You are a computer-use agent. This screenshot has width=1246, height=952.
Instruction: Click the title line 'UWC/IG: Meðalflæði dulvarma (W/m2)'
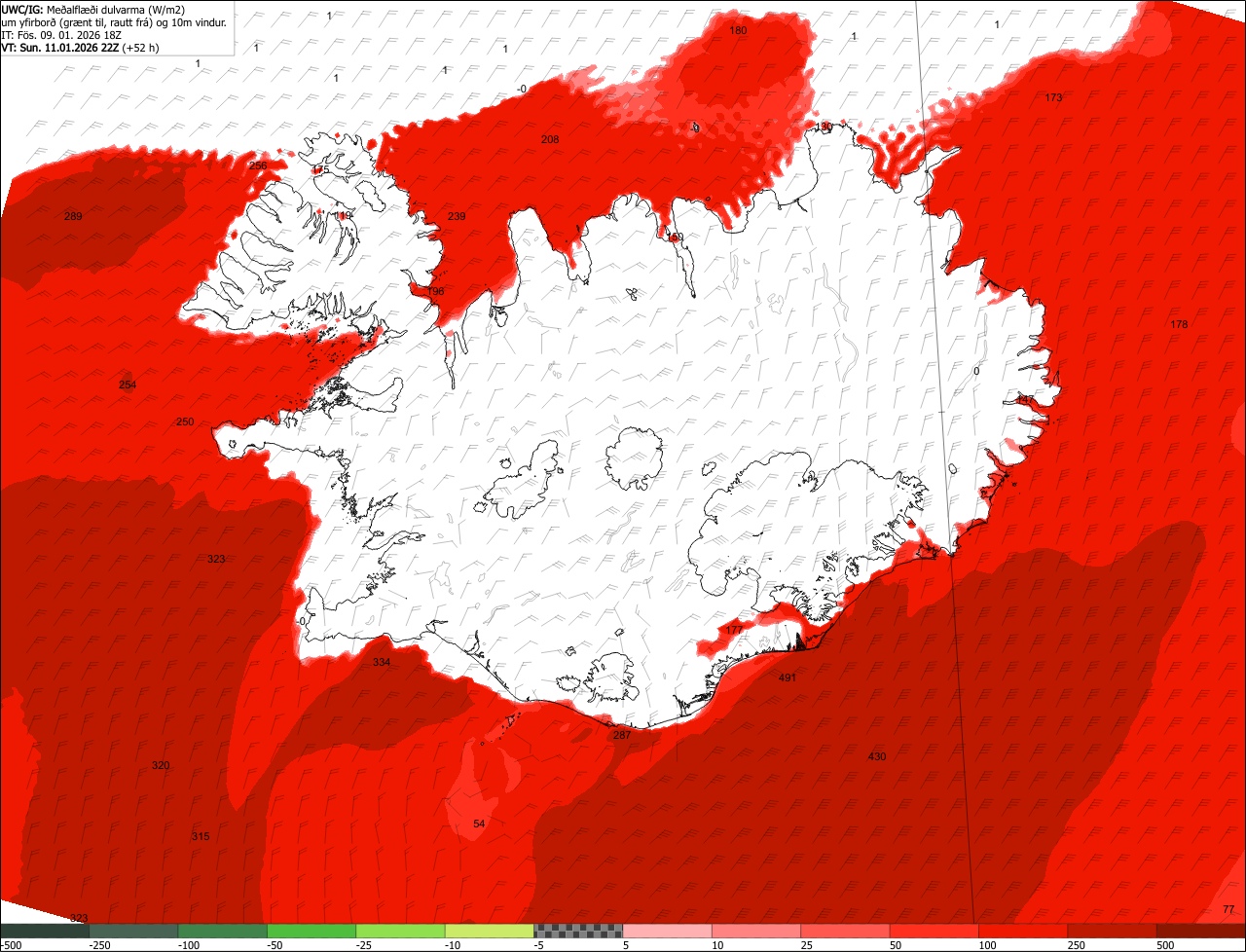[x=93, y=10]
